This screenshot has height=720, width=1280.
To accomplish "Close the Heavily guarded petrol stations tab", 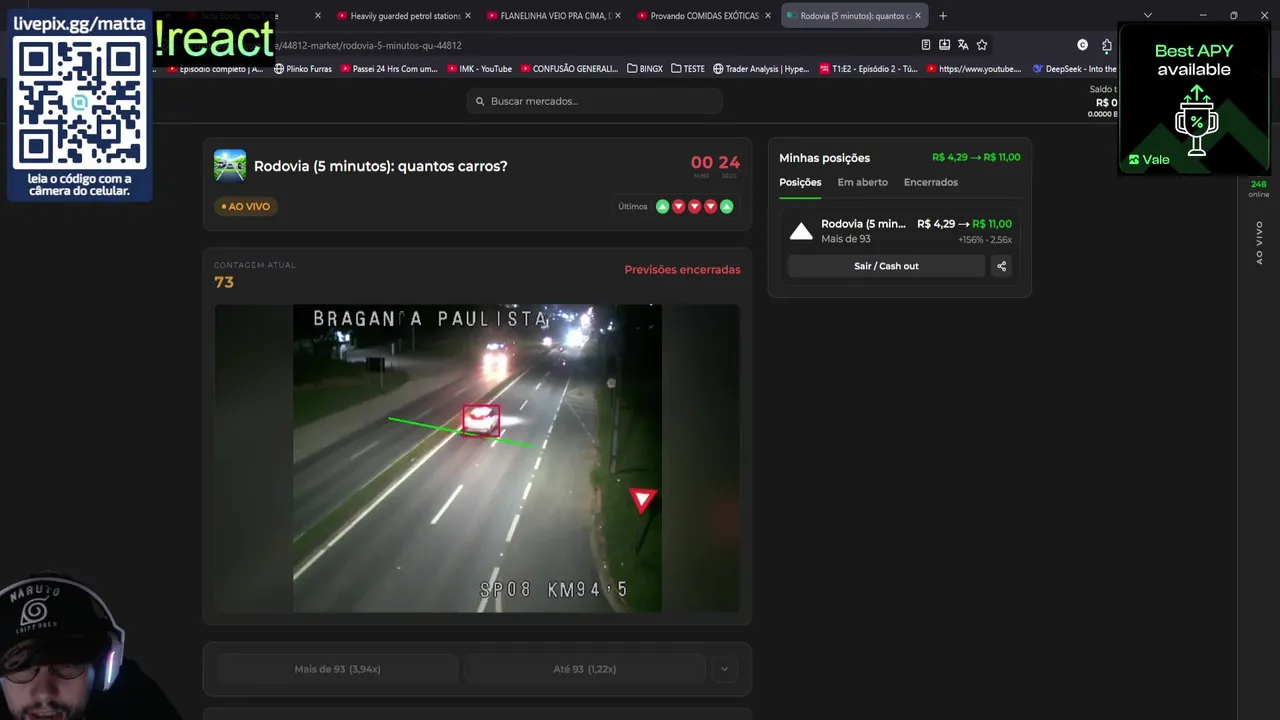I will coord(467,16).
